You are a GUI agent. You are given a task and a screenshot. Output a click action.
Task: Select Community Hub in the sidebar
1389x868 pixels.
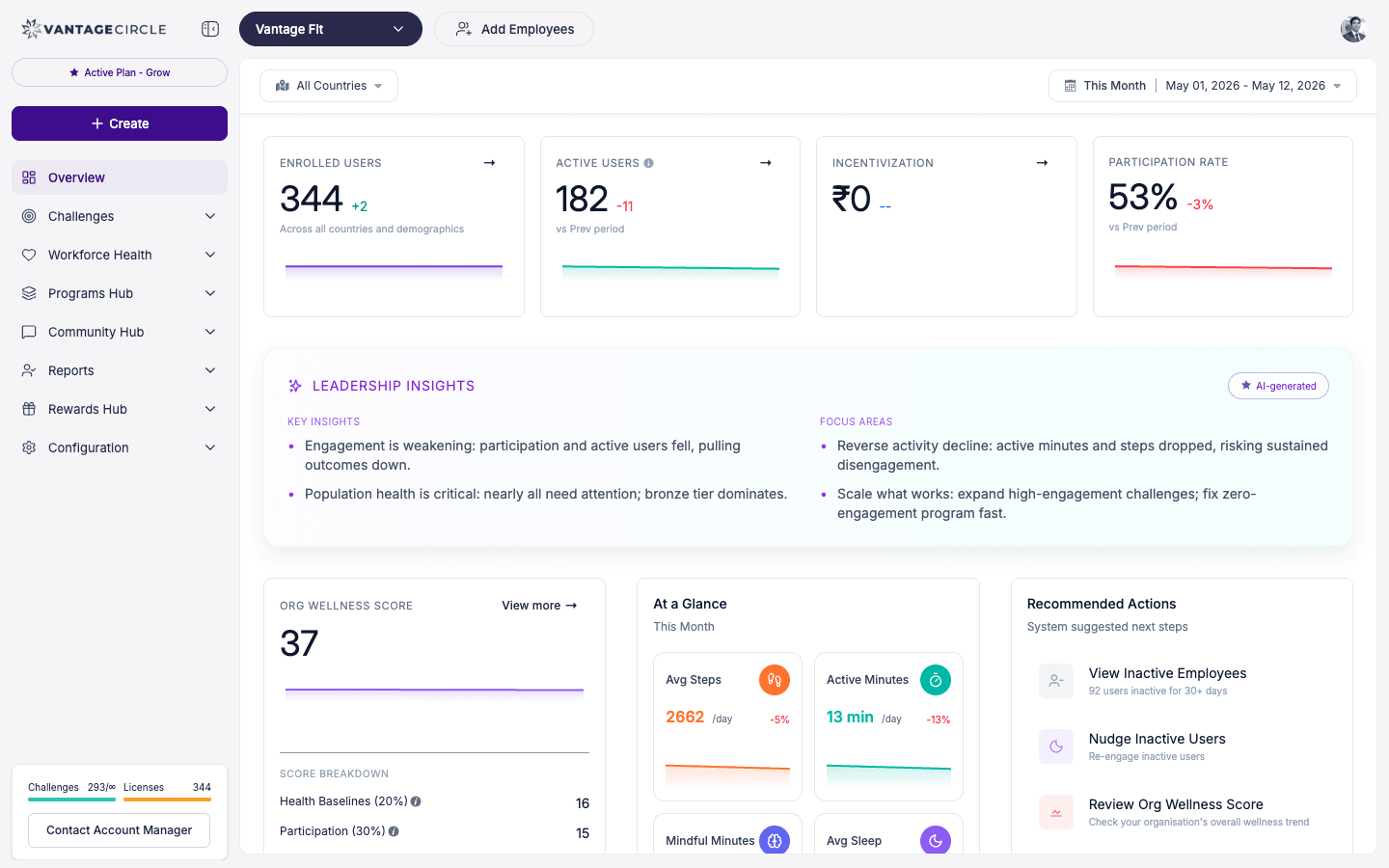click(x=120, y=332)
